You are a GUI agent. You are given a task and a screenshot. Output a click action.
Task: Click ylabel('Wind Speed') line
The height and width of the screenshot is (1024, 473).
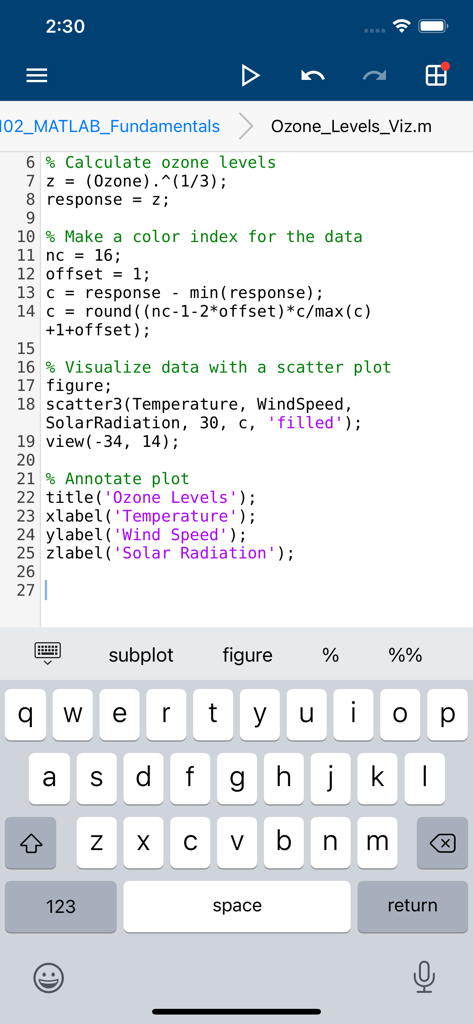tap(146, 535)
